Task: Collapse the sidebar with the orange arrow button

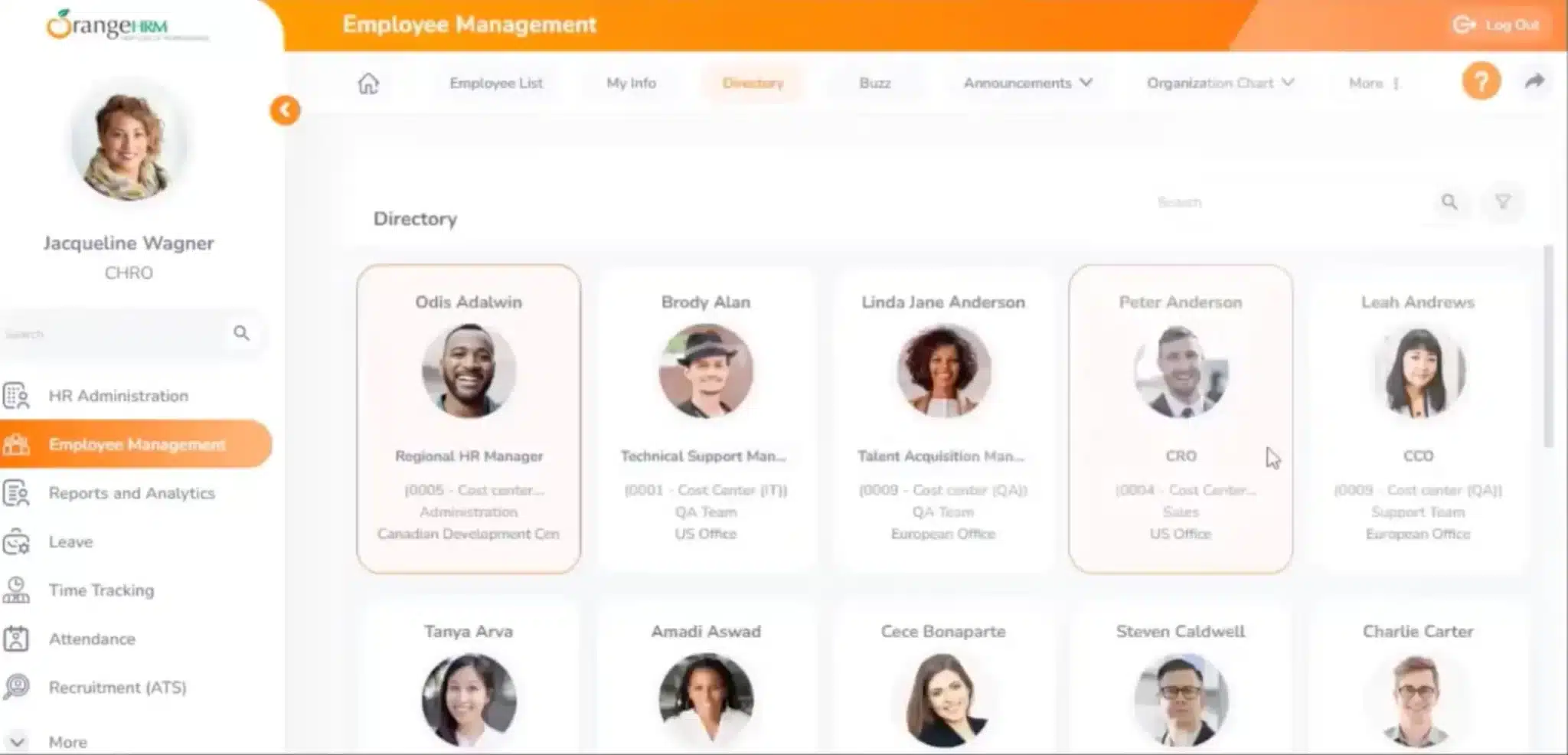Action: pos(285,110)
